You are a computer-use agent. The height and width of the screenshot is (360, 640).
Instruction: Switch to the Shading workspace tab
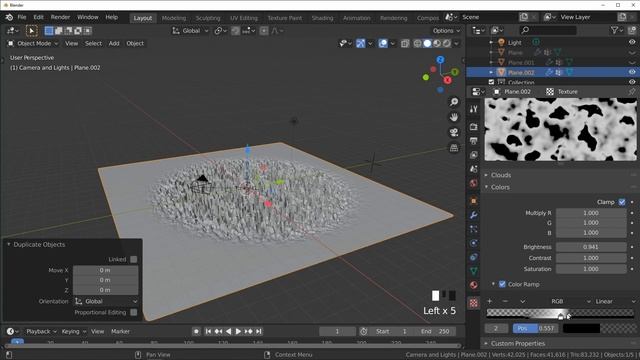322,18
